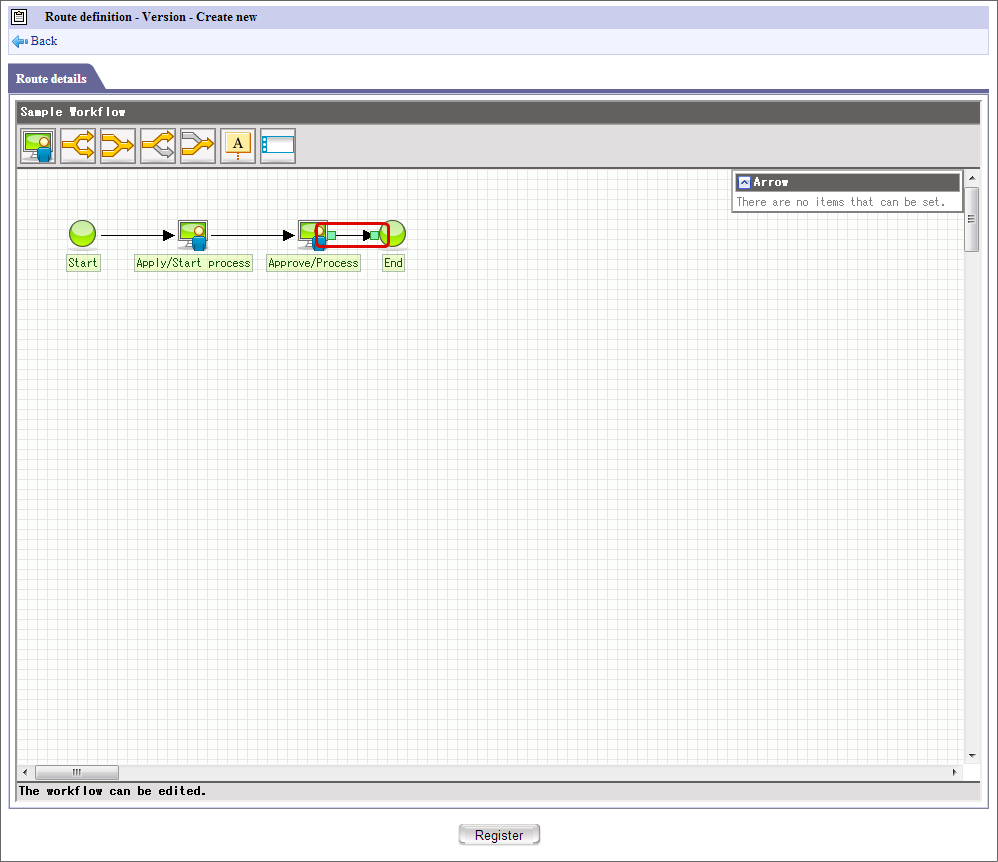Collapse the Arrow properties panel
Screen dimensions: 998x862
[x=744, y=183]
